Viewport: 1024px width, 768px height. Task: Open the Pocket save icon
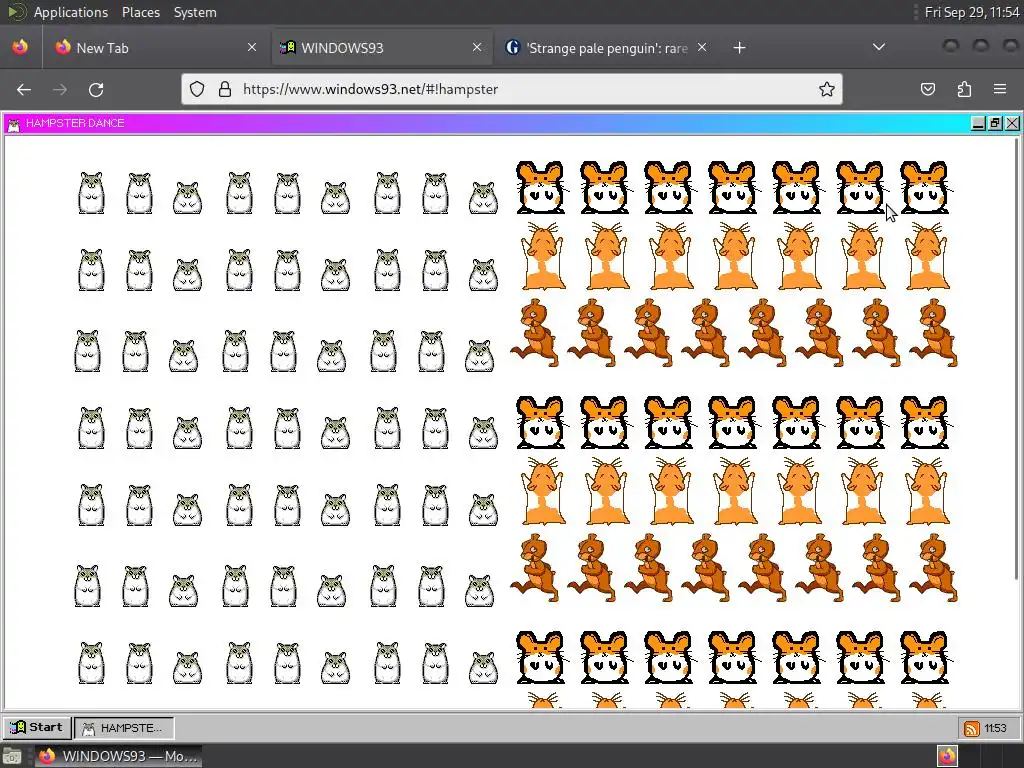(x=927, y=89)
